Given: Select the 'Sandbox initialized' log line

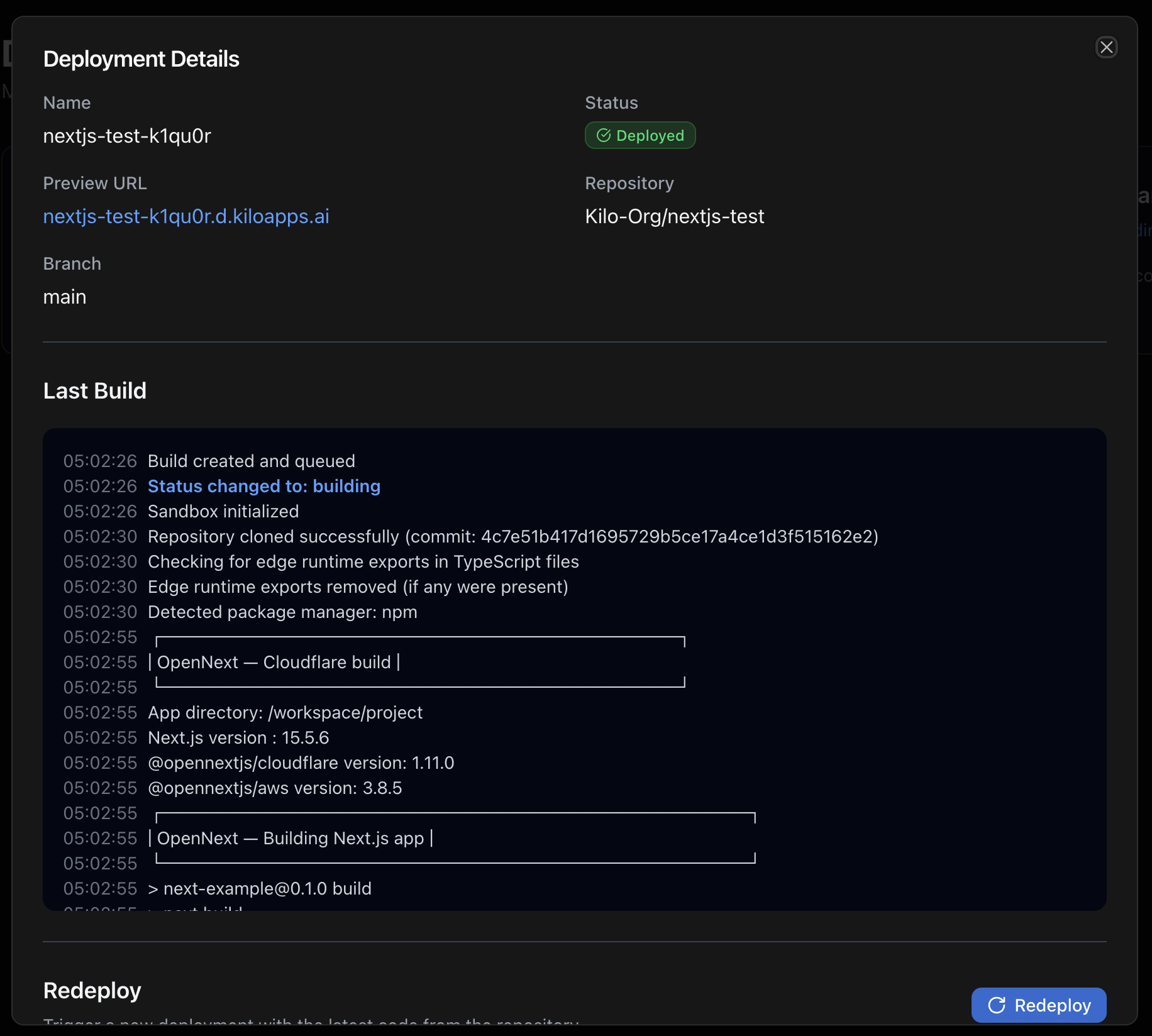Looking at the screenshot, I should pos(223,511).
